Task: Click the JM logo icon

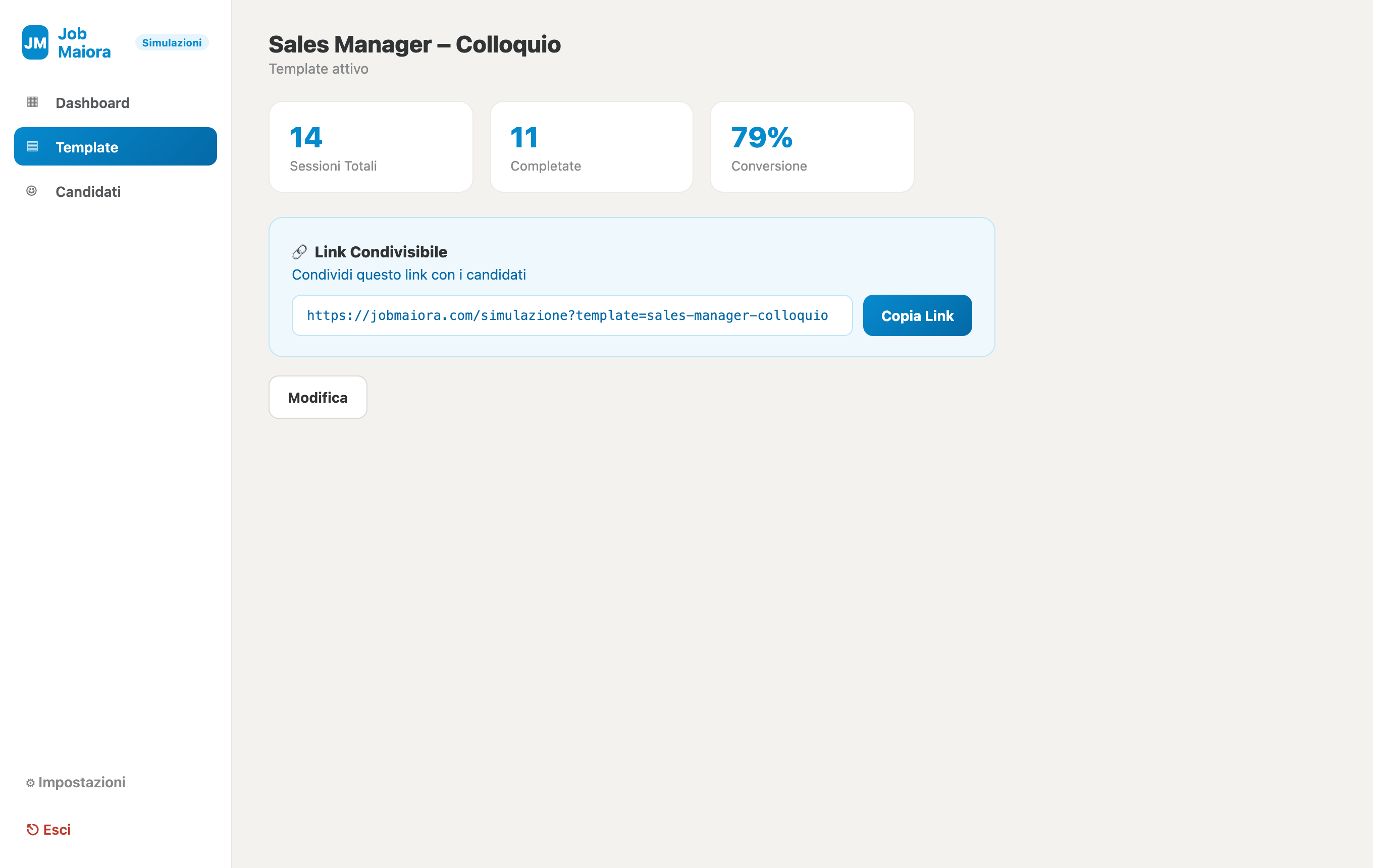Action: (35, 43)
